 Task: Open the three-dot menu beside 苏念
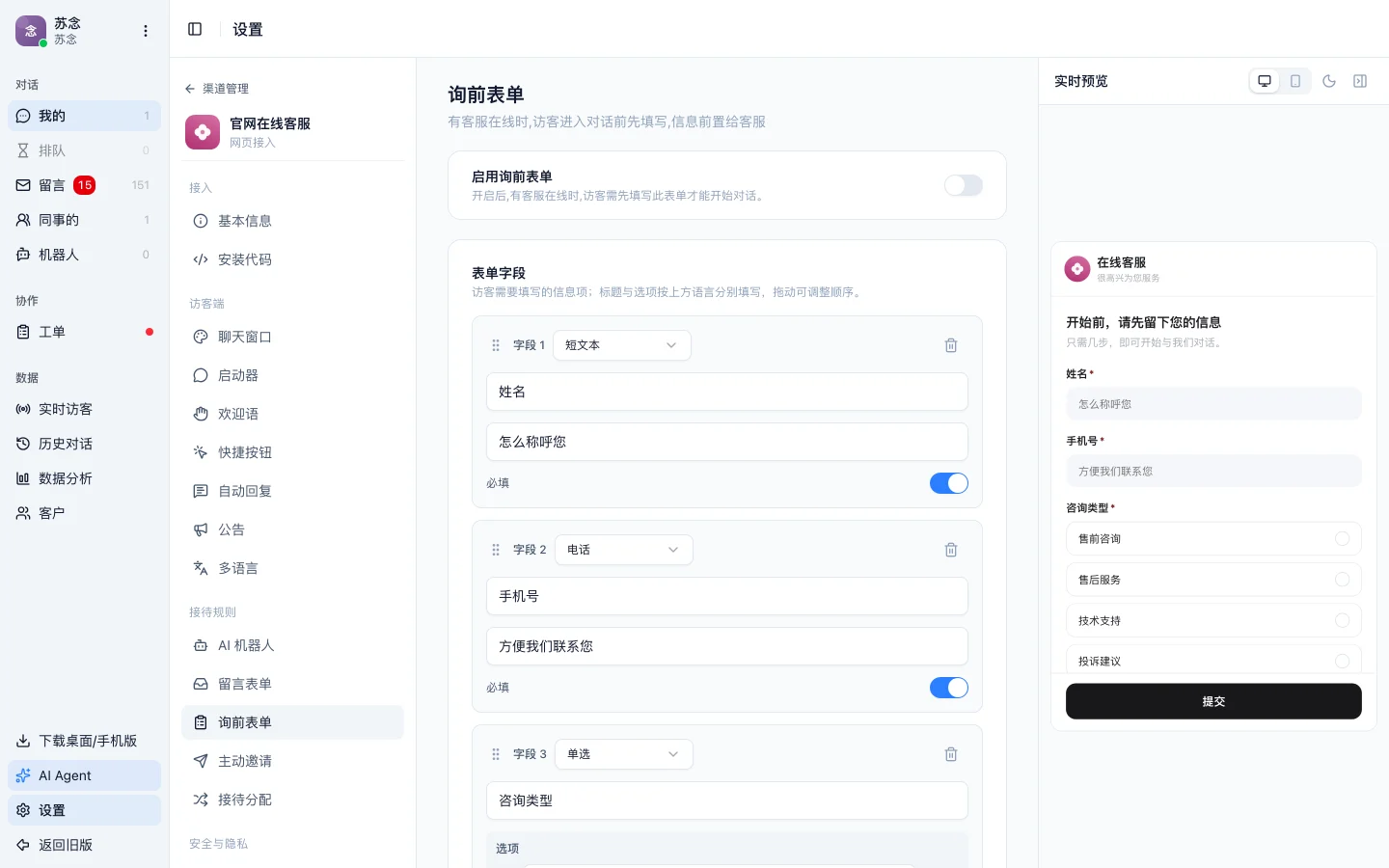(146, 31)
